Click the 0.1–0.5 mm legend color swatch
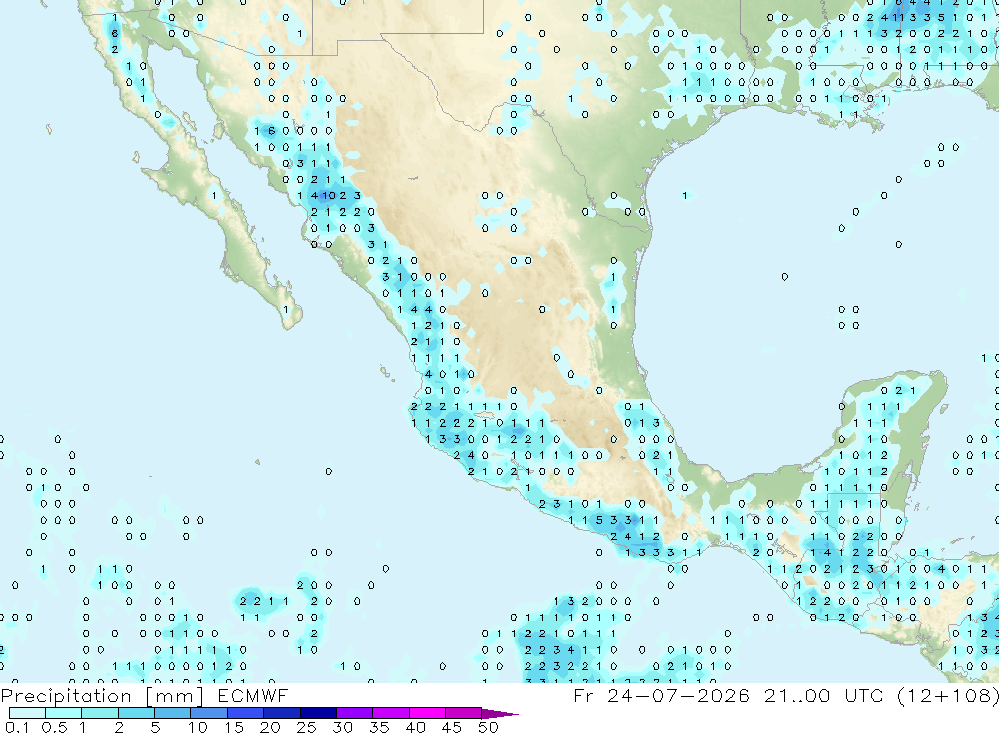Viewport: 1000px width, 733px height. (27, 713)
